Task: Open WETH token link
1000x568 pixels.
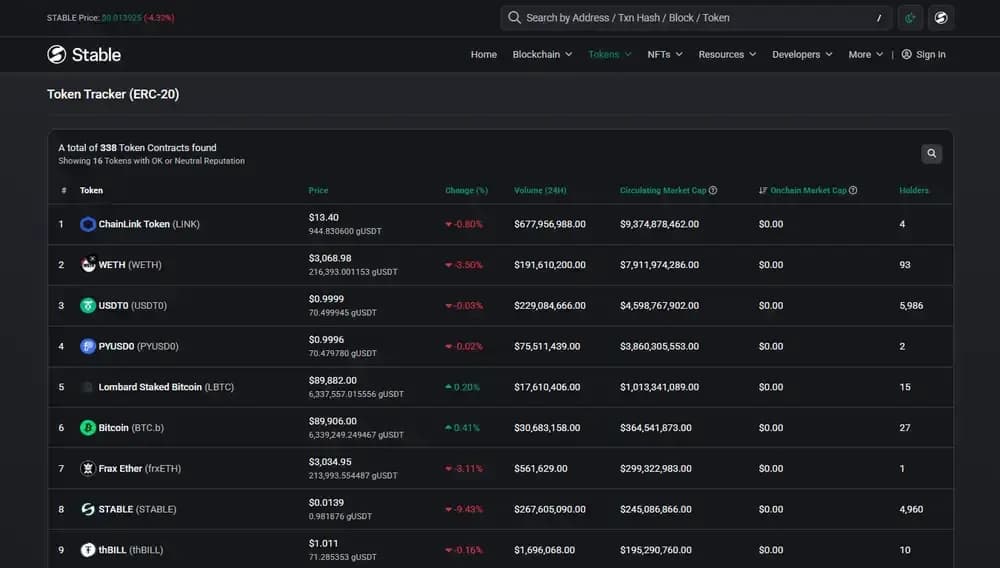Action: point(129,265)
